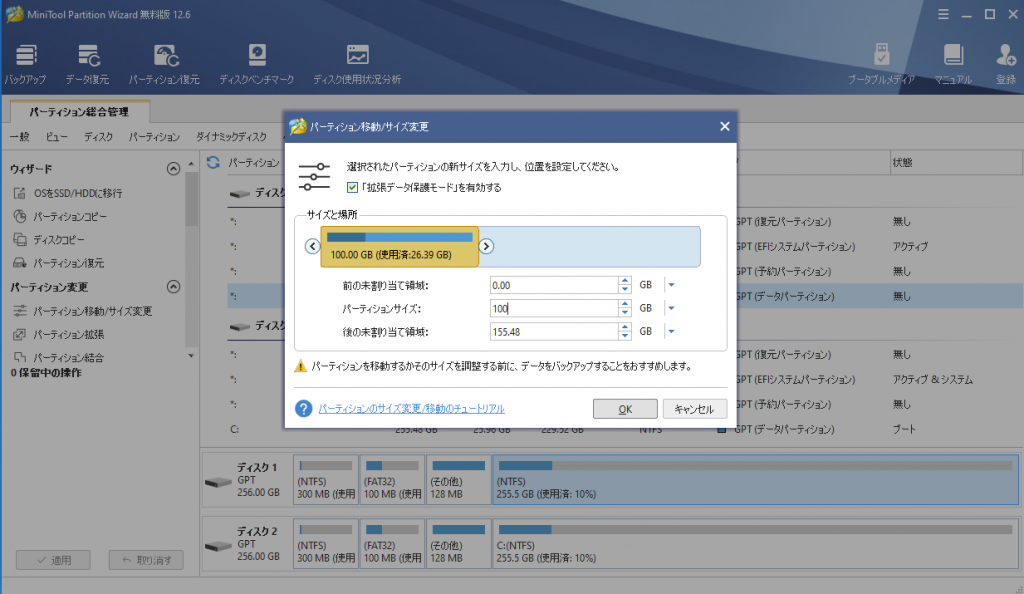
Task: Open the ビュー menu
Action: 56,136
